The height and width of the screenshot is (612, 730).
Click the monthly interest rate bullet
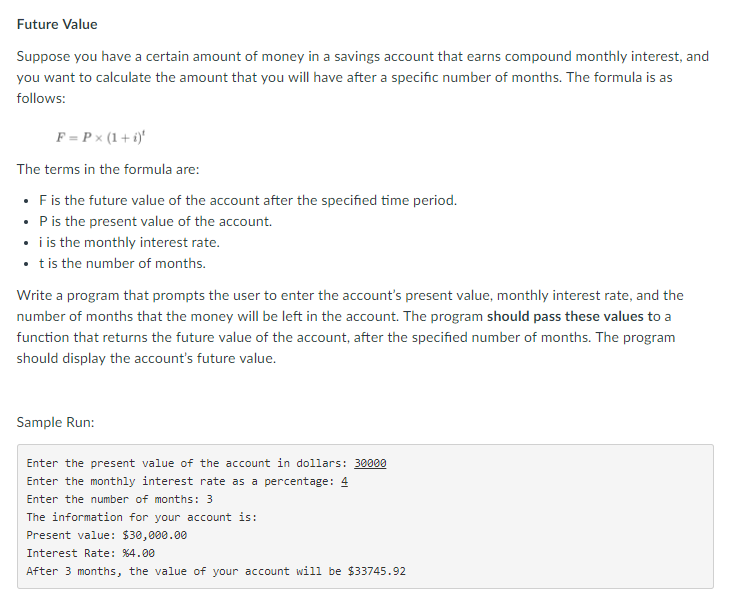(x=129, y=242)
